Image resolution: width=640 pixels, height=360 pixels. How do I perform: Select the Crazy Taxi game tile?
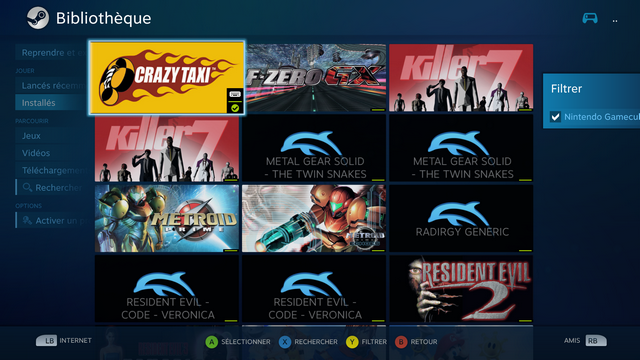[x=167, y=78]
